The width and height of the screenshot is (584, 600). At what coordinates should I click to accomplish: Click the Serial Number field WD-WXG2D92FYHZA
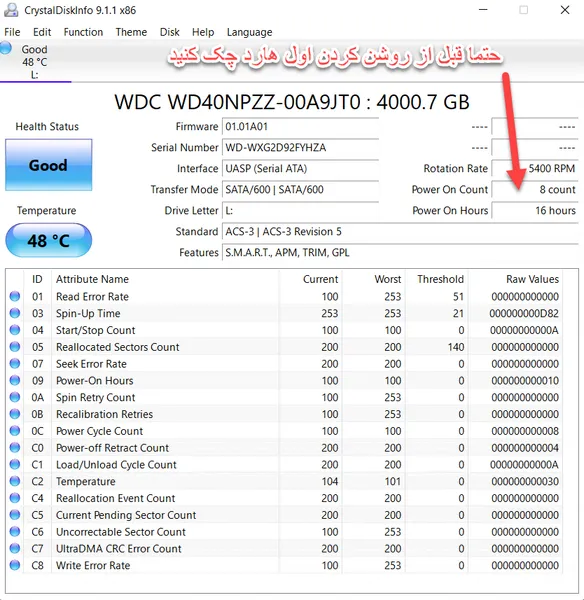pyautogui.click(x=300, y=148)
